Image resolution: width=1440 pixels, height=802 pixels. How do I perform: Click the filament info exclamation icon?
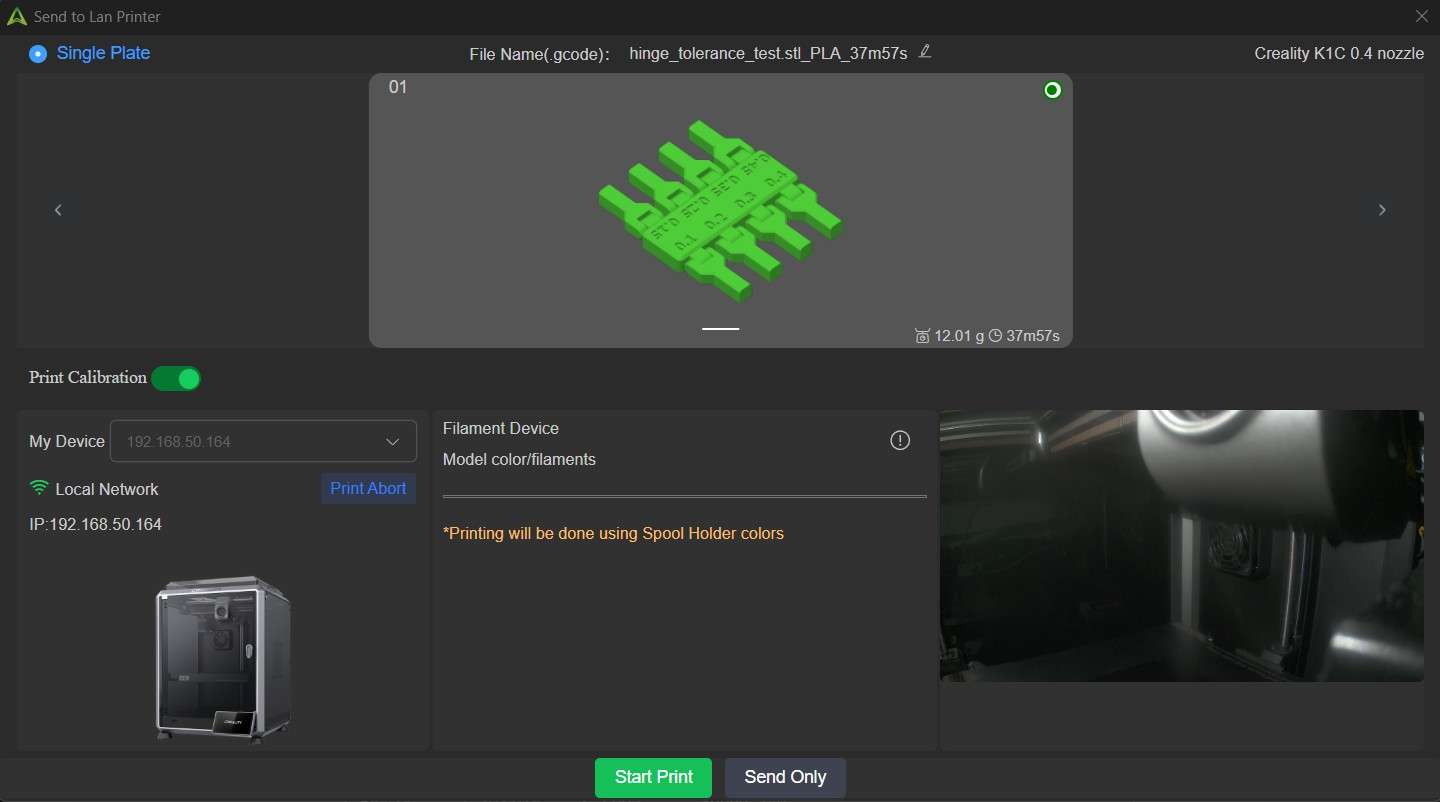tap(900, 440)
